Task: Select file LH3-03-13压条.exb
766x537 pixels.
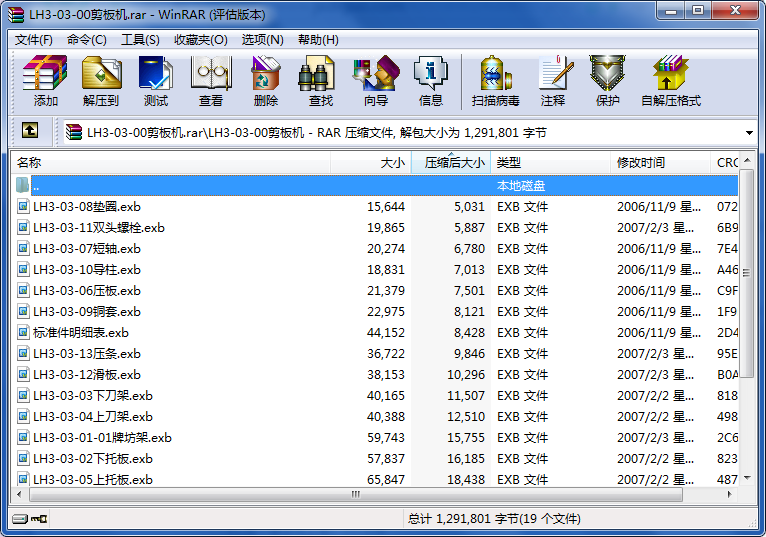Action: click(x=86, y=353)
